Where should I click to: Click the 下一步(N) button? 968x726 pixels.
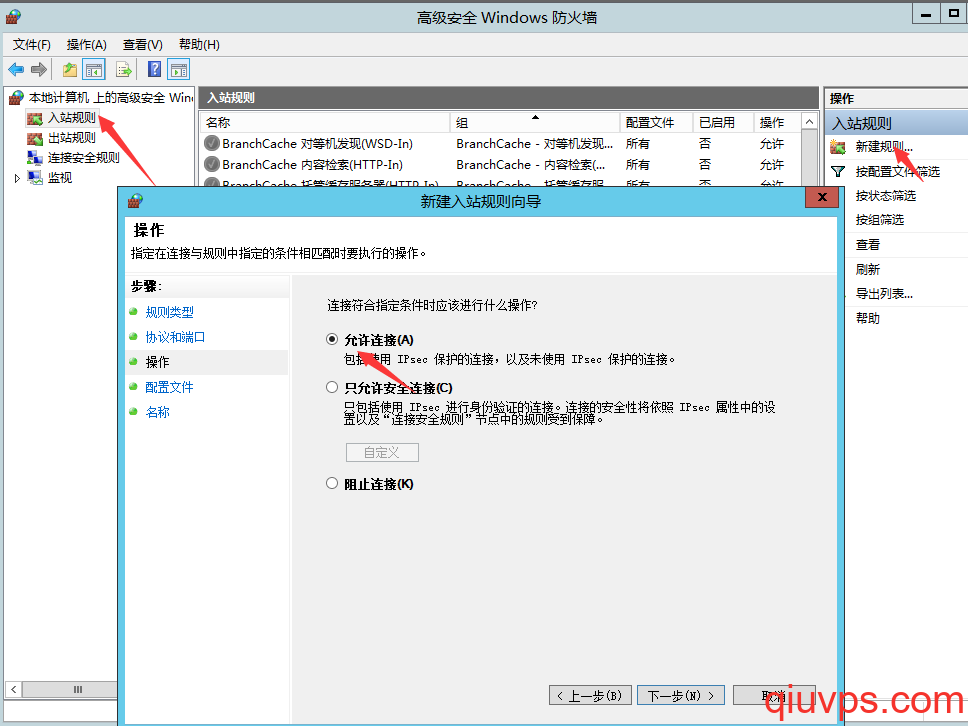pos(681,695)
